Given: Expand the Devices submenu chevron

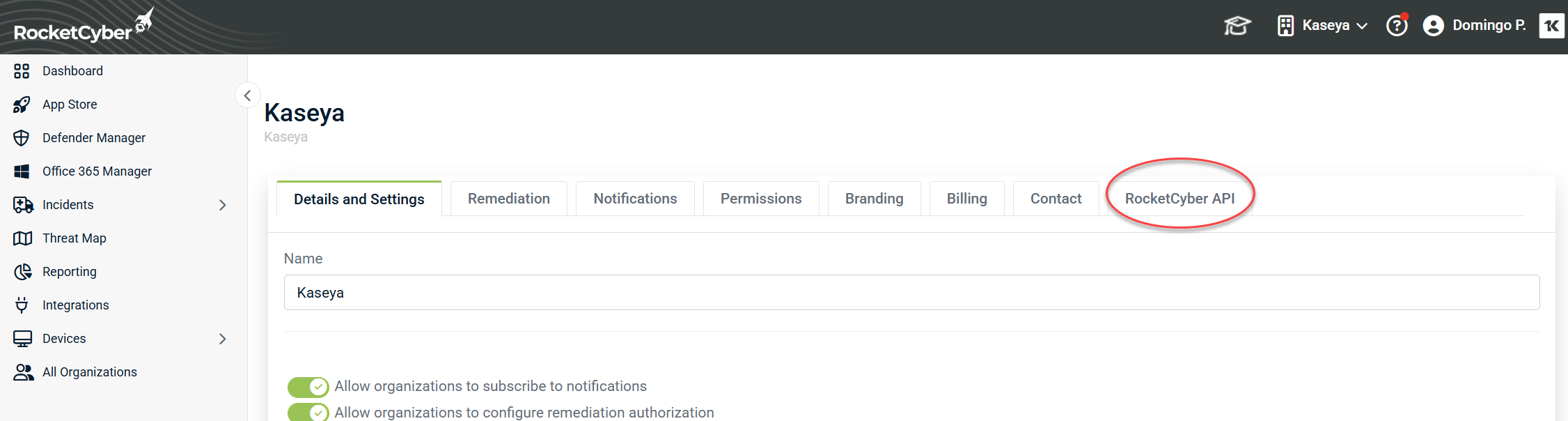Looking at the screenshot, I should click(223, 339).
